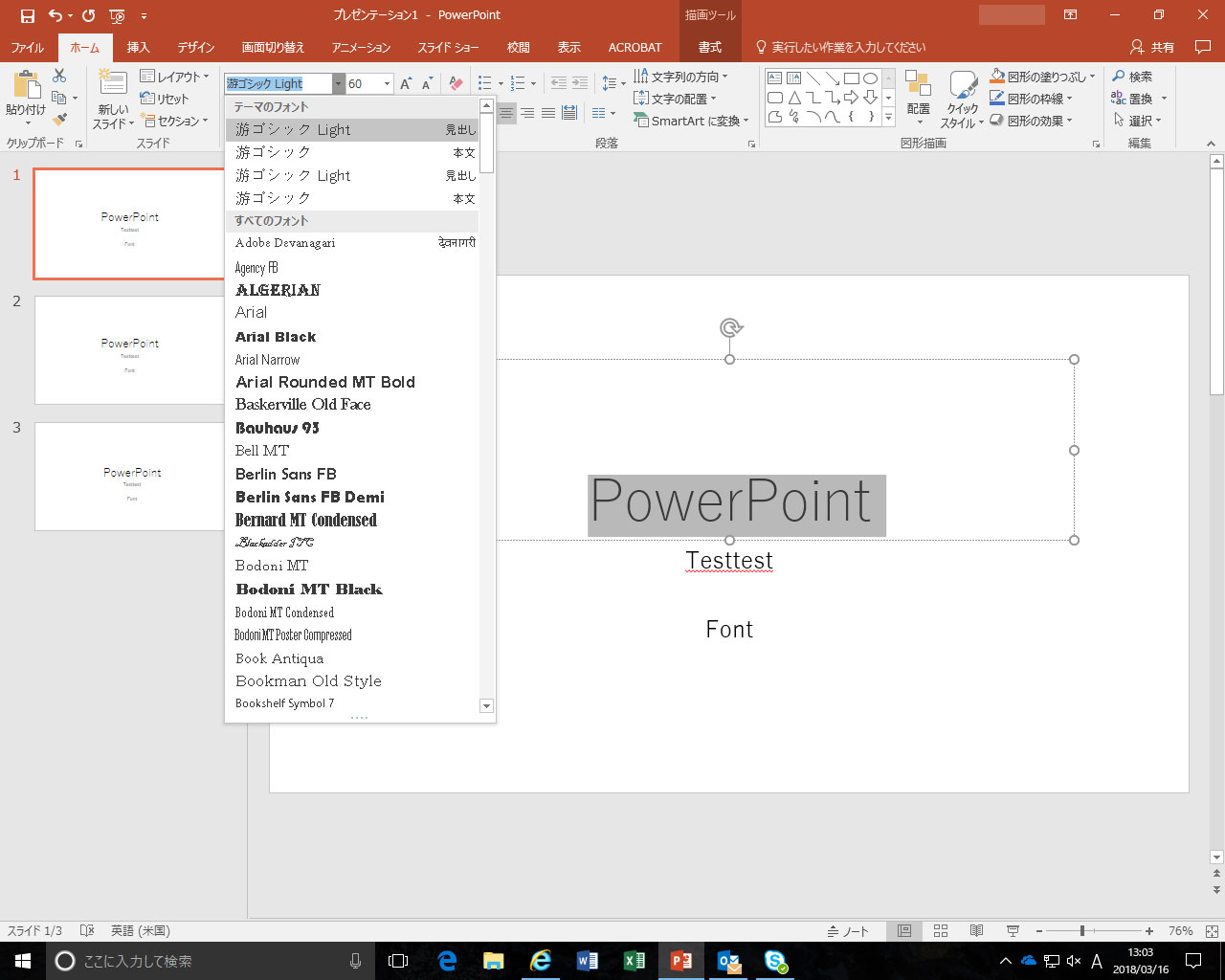The width and height of the screenshot is (1225, 980).
Task: Select Berlin Sans FB Demi font
Action: click(x=351, y=497)
